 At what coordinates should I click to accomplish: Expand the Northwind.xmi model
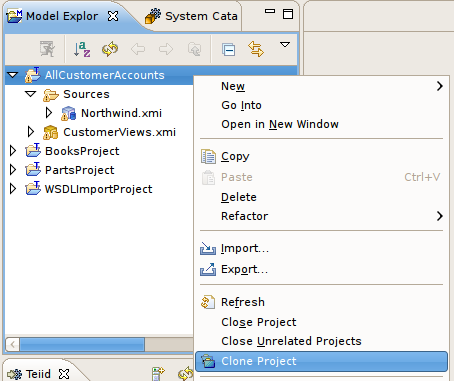point(49,113)
